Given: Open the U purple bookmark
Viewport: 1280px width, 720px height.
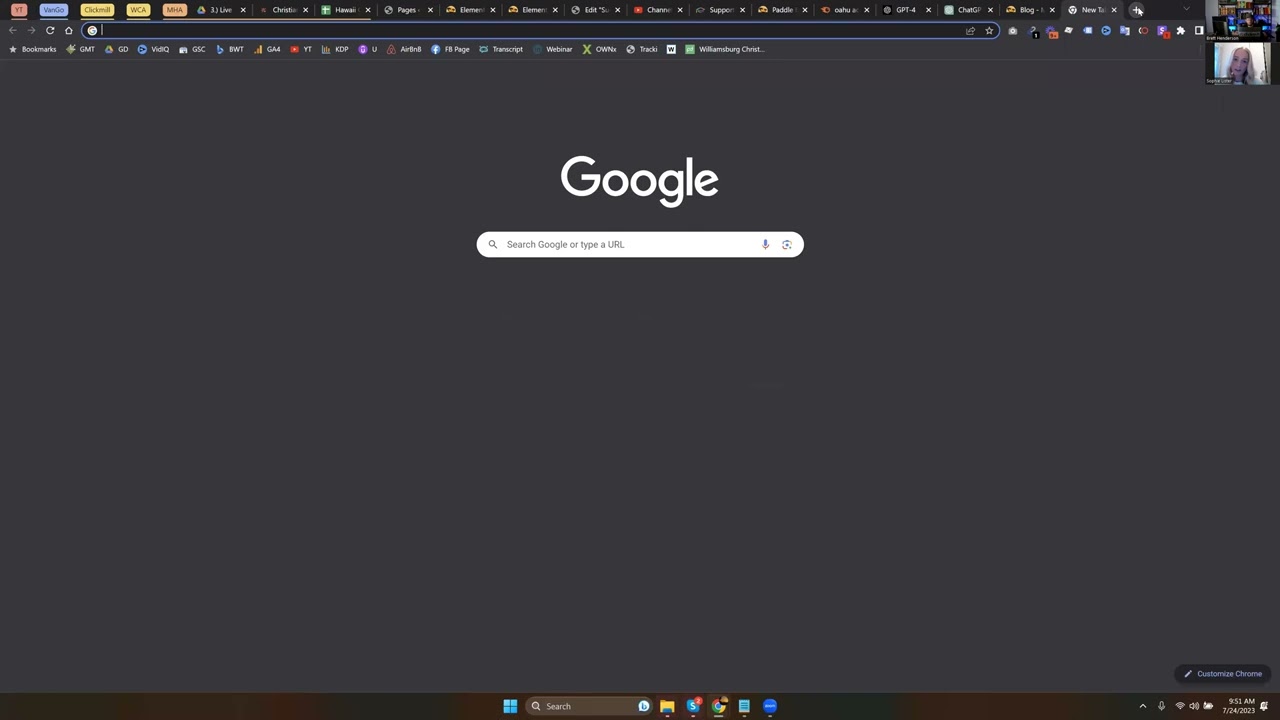Looking at the screenshot, I should (x=368, y=49).
